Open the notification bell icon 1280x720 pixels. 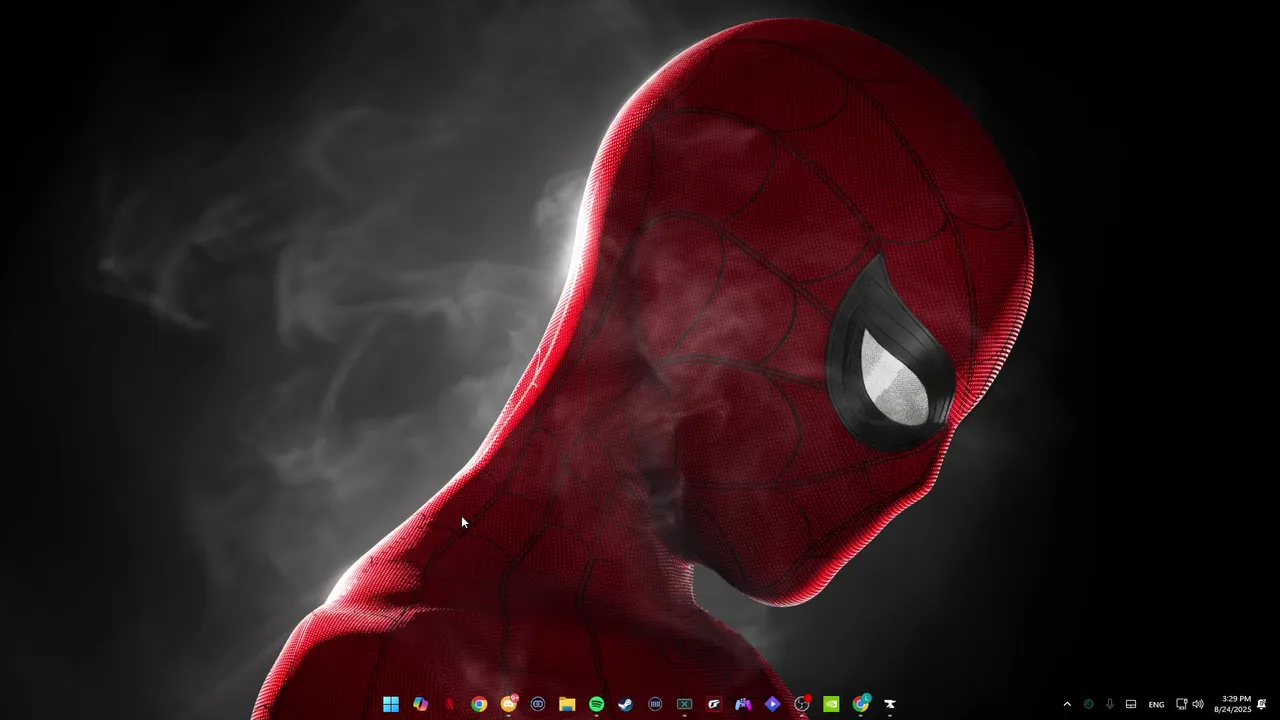point(1262,704)
